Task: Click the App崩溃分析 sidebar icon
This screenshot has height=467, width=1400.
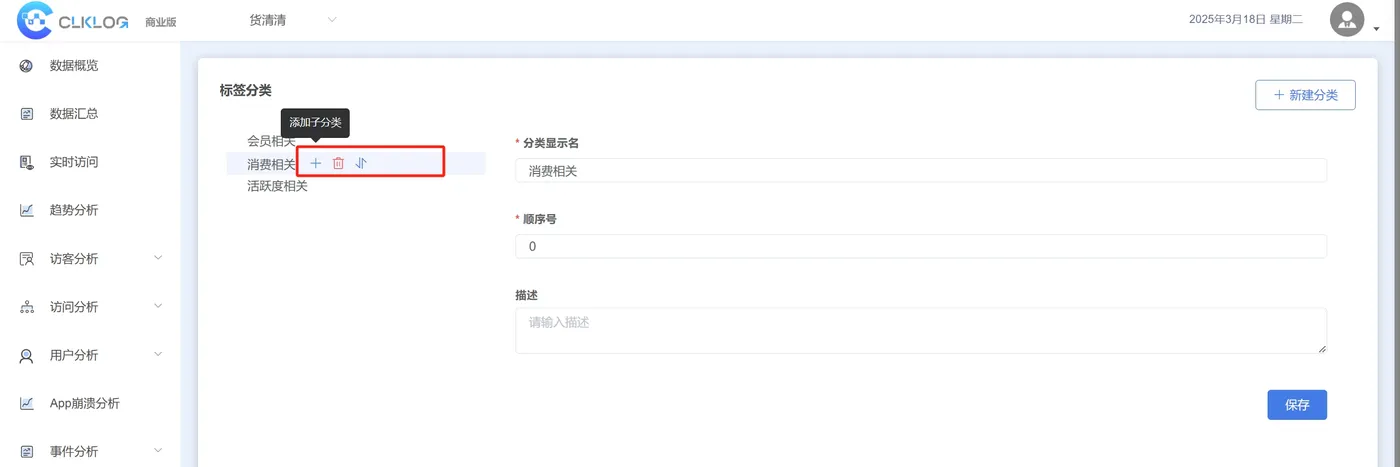Action: coord(27,403)
